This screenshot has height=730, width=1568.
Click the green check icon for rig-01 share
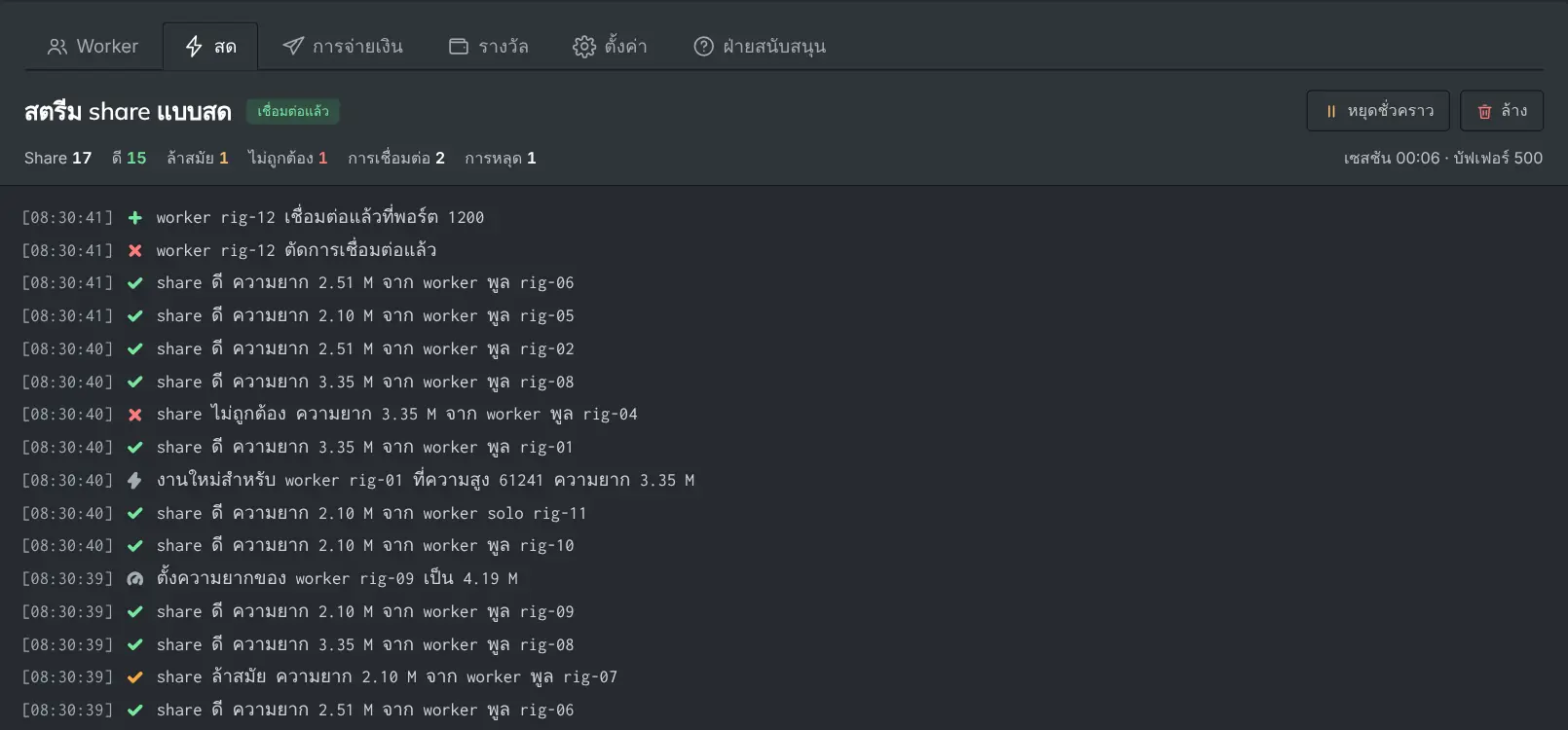135,448
